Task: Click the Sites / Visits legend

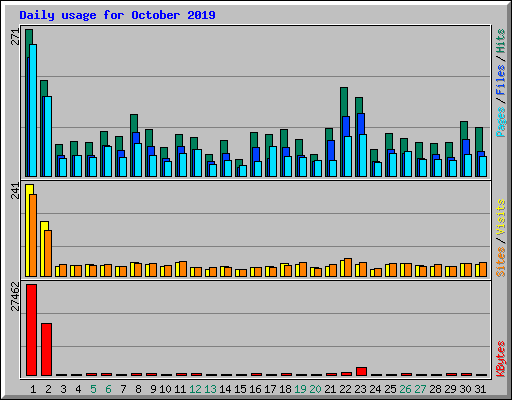Action: [x=501, y=238]
